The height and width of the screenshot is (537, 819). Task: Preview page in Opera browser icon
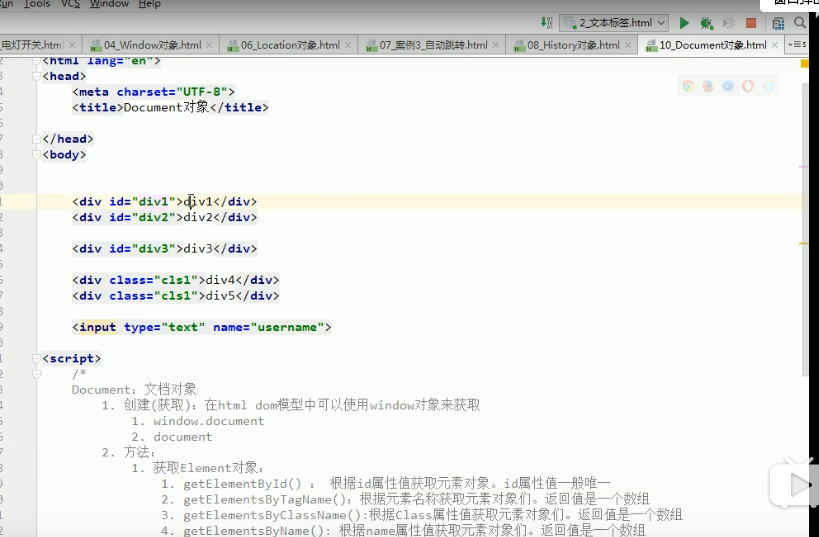tap(748, 86)
